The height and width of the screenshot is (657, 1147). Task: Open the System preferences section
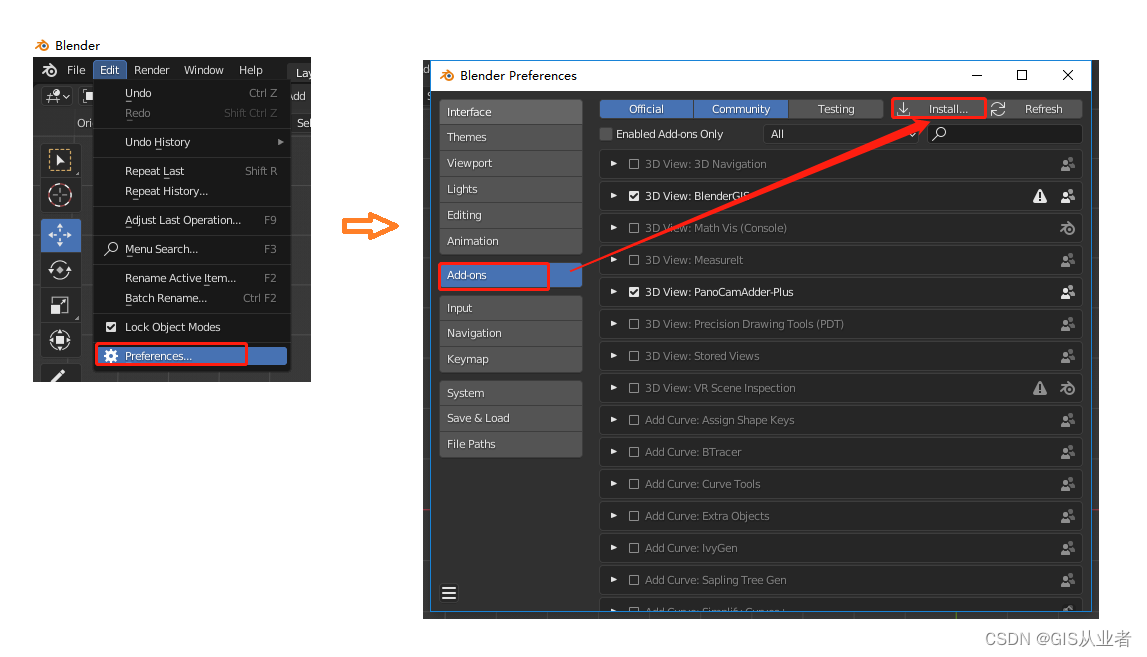[x=511, y=393]
